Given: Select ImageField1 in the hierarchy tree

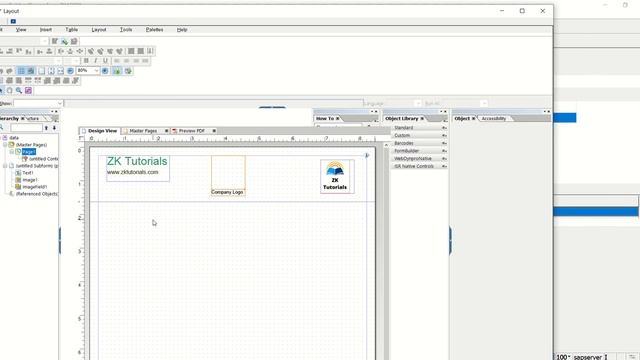Looking at the screenshot, I should (34, 187).
